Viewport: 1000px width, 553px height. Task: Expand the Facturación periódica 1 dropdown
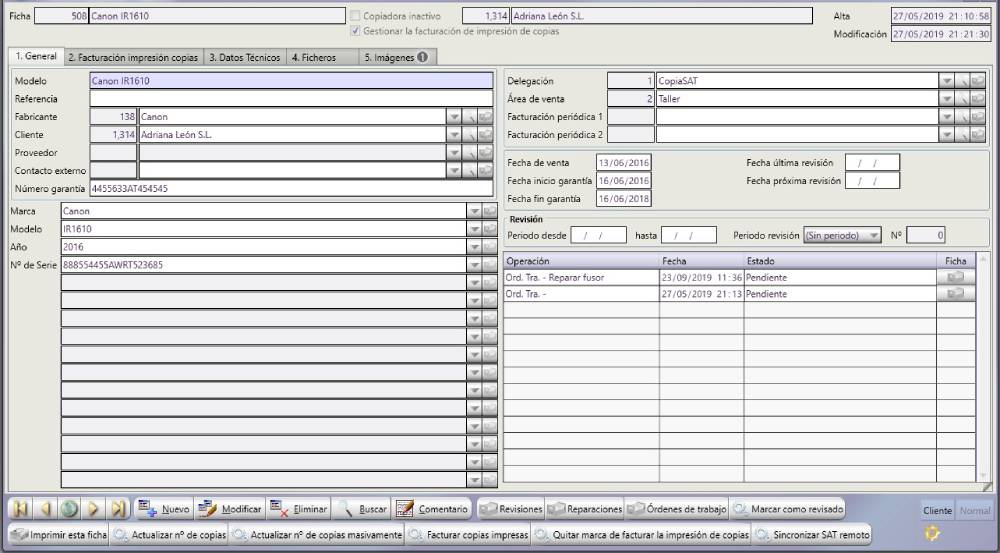(946, 117)
